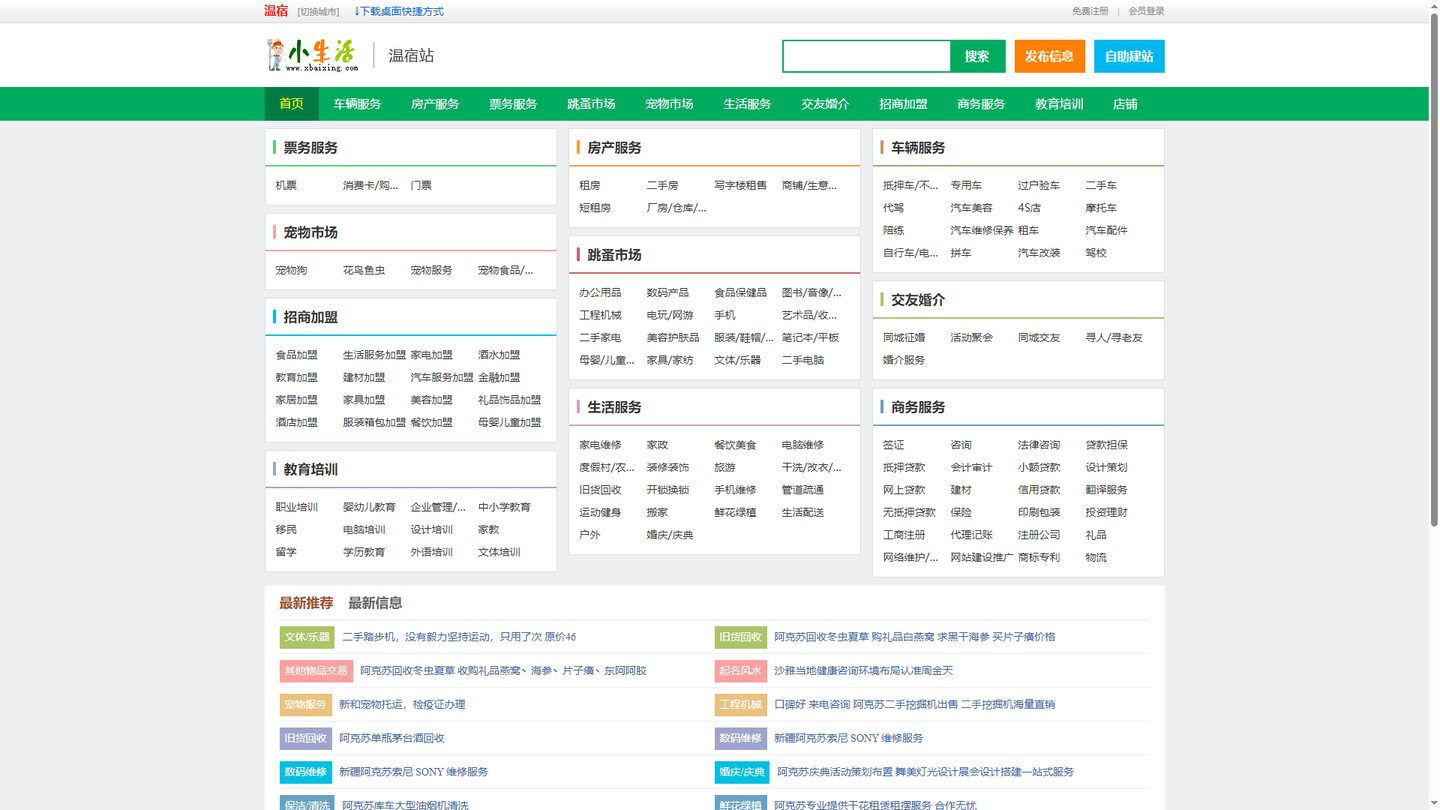
Task: Click the 跳蚤市场 section heading
Action: pos(614,255)
